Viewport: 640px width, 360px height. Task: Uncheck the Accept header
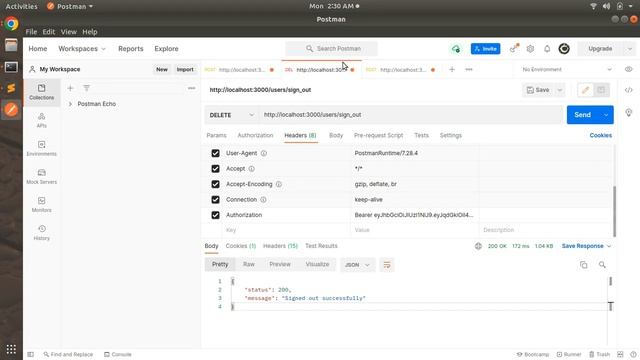[x=216, y=169]
